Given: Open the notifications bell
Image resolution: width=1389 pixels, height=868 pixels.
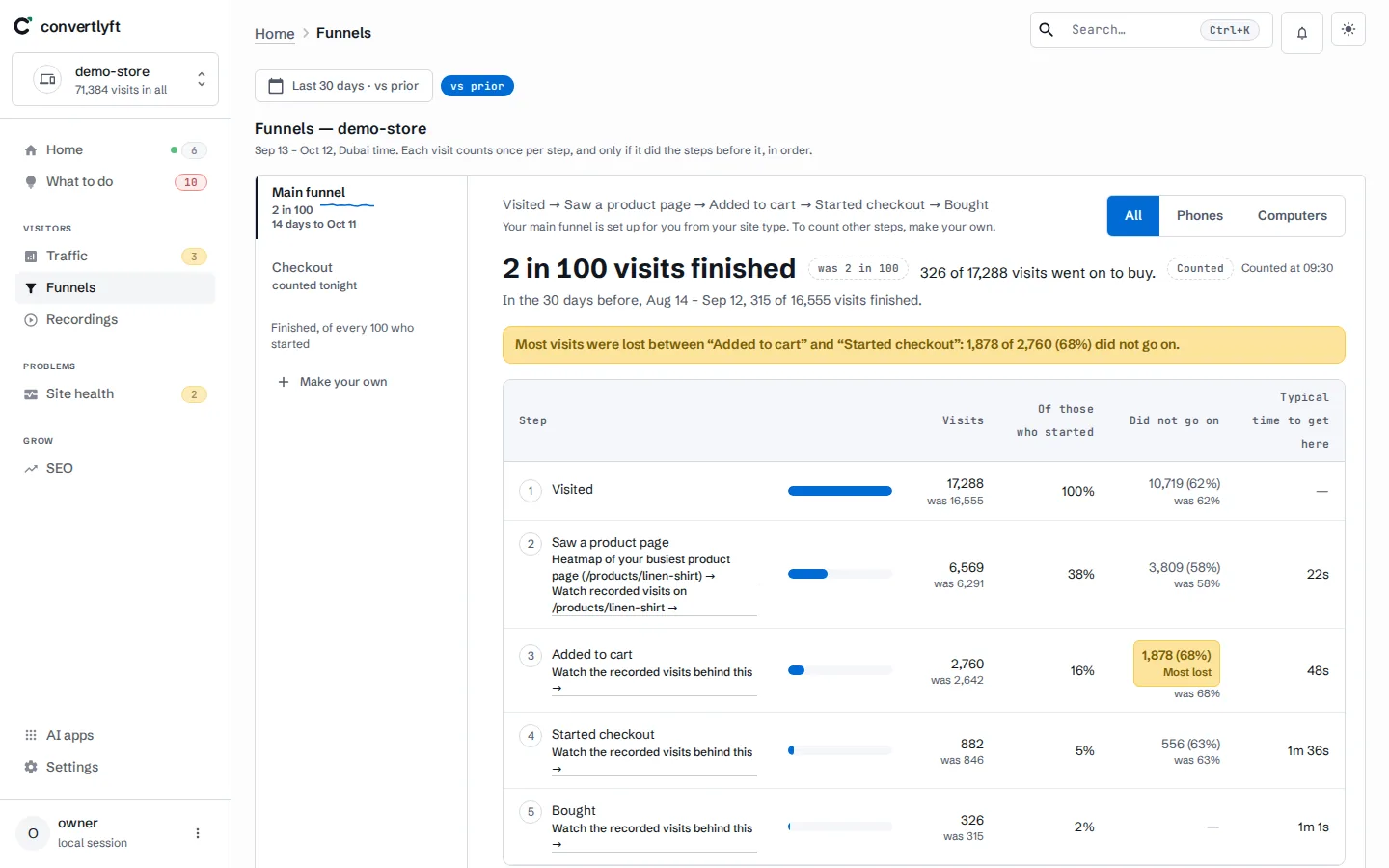Looking at the screenshot, I should click(x=1302, y=33).
